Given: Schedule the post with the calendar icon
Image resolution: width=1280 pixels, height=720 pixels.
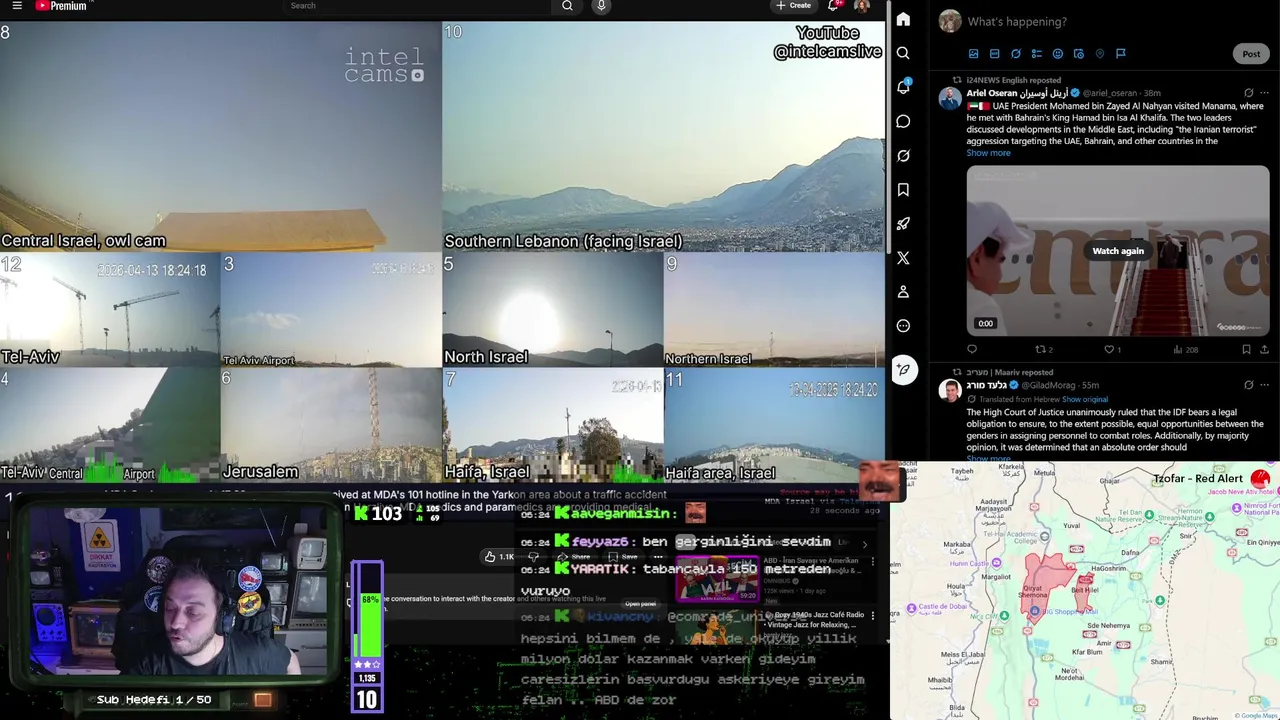Looking at the screenshot, I should [1078, 54].
